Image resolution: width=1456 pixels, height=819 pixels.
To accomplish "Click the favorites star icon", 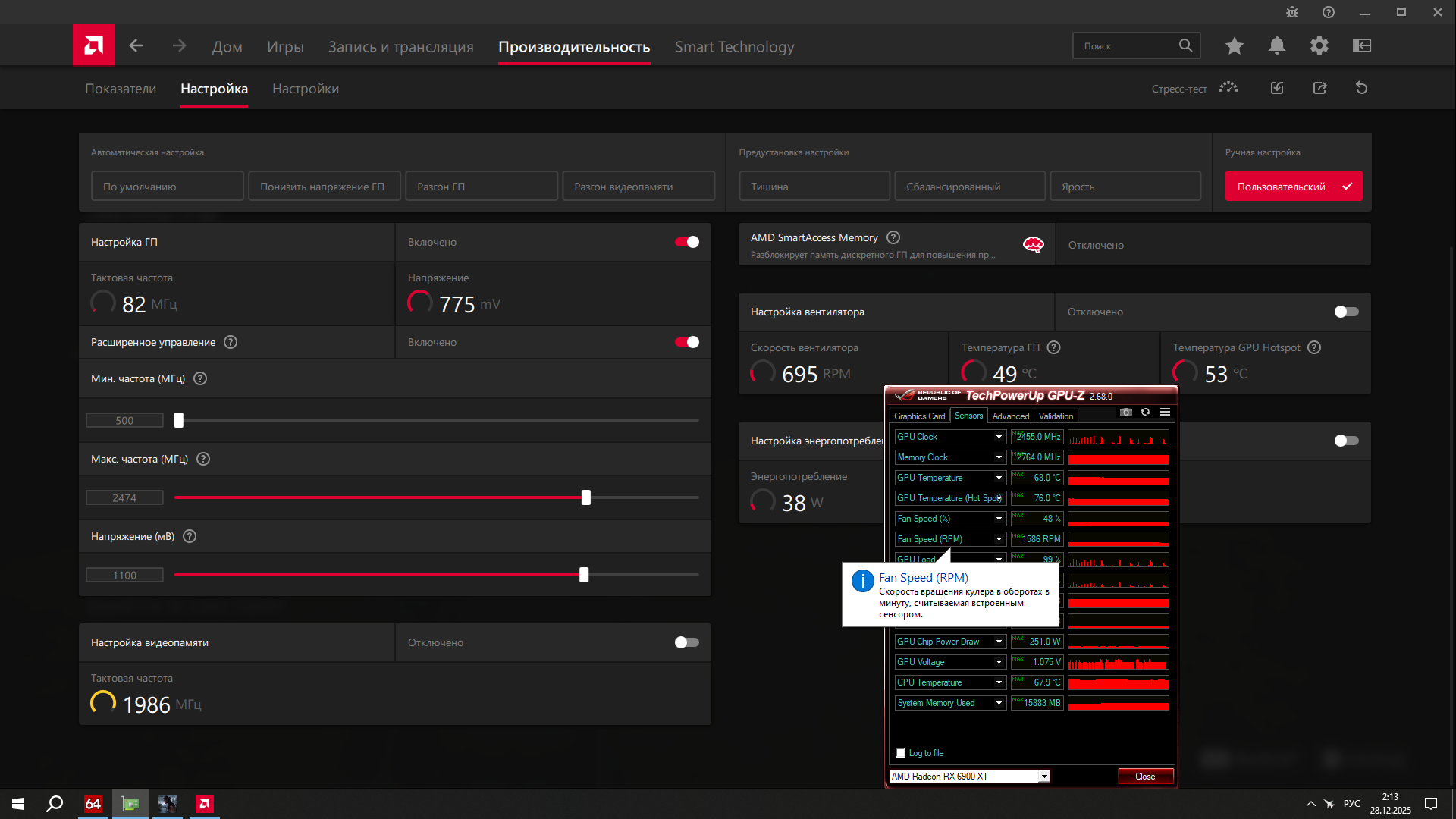I will (1234, 46).
